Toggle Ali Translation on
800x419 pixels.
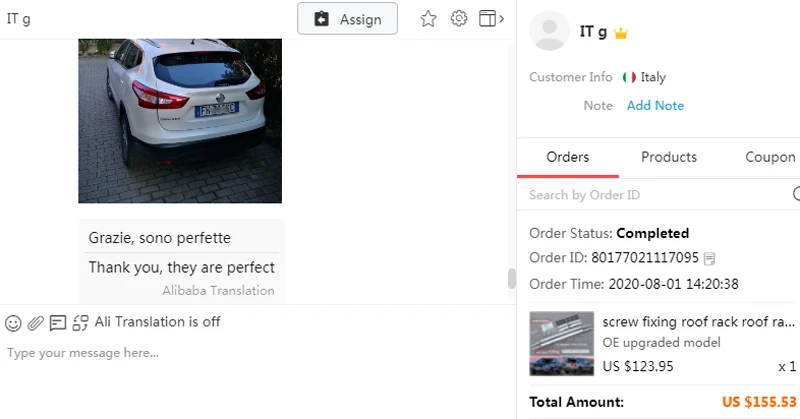pyautogui.click(x=80, y=323)
